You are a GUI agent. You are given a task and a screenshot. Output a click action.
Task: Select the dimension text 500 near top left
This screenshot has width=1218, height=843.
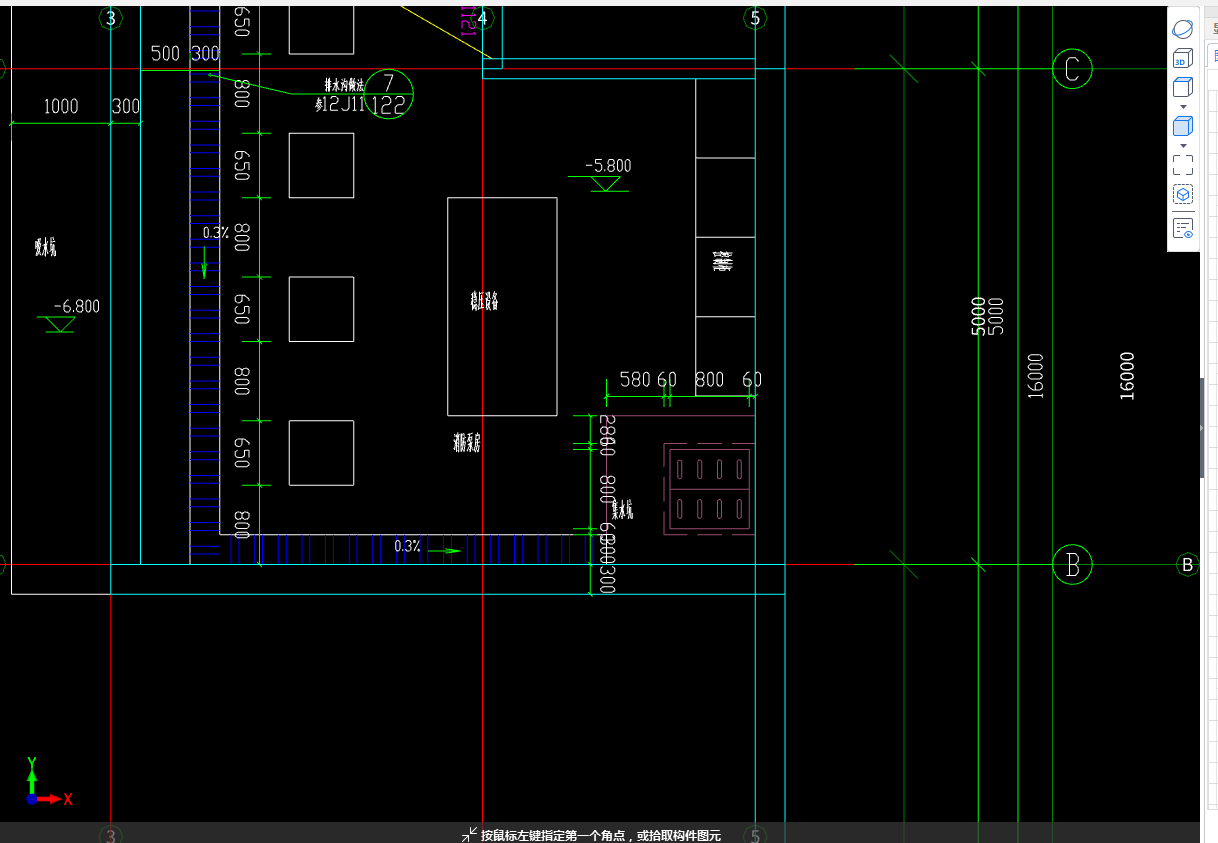(165, 54)
